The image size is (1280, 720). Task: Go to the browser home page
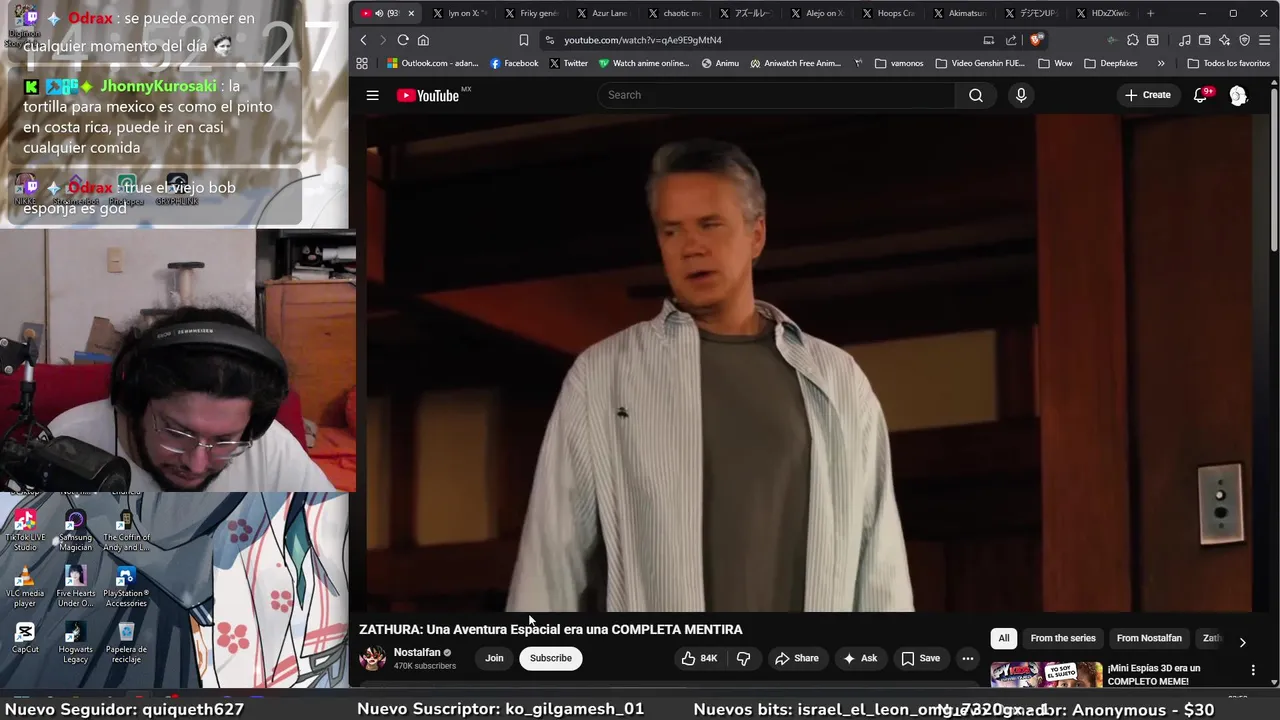tap(423, 40)
